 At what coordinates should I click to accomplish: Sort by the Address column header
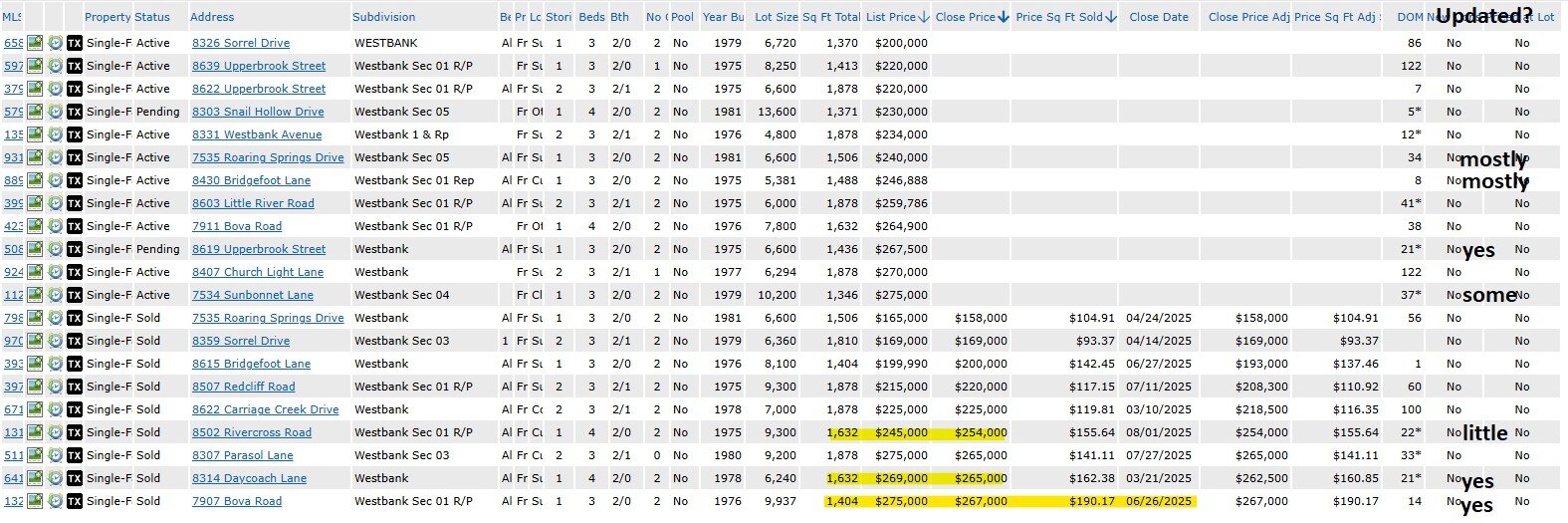tap(212, 17)
